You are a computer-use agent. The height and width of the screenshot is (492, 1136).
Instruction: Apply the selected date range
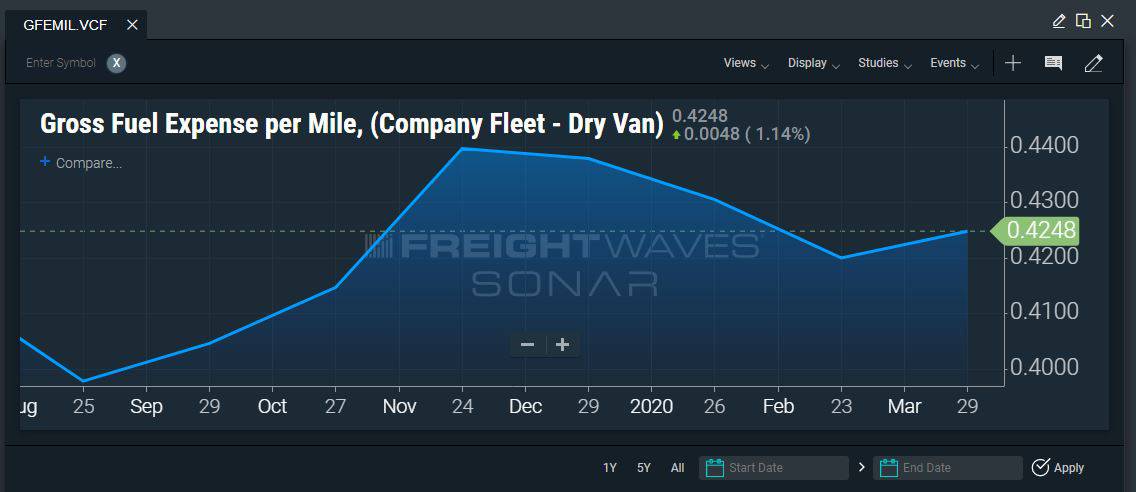(1058, 468)
